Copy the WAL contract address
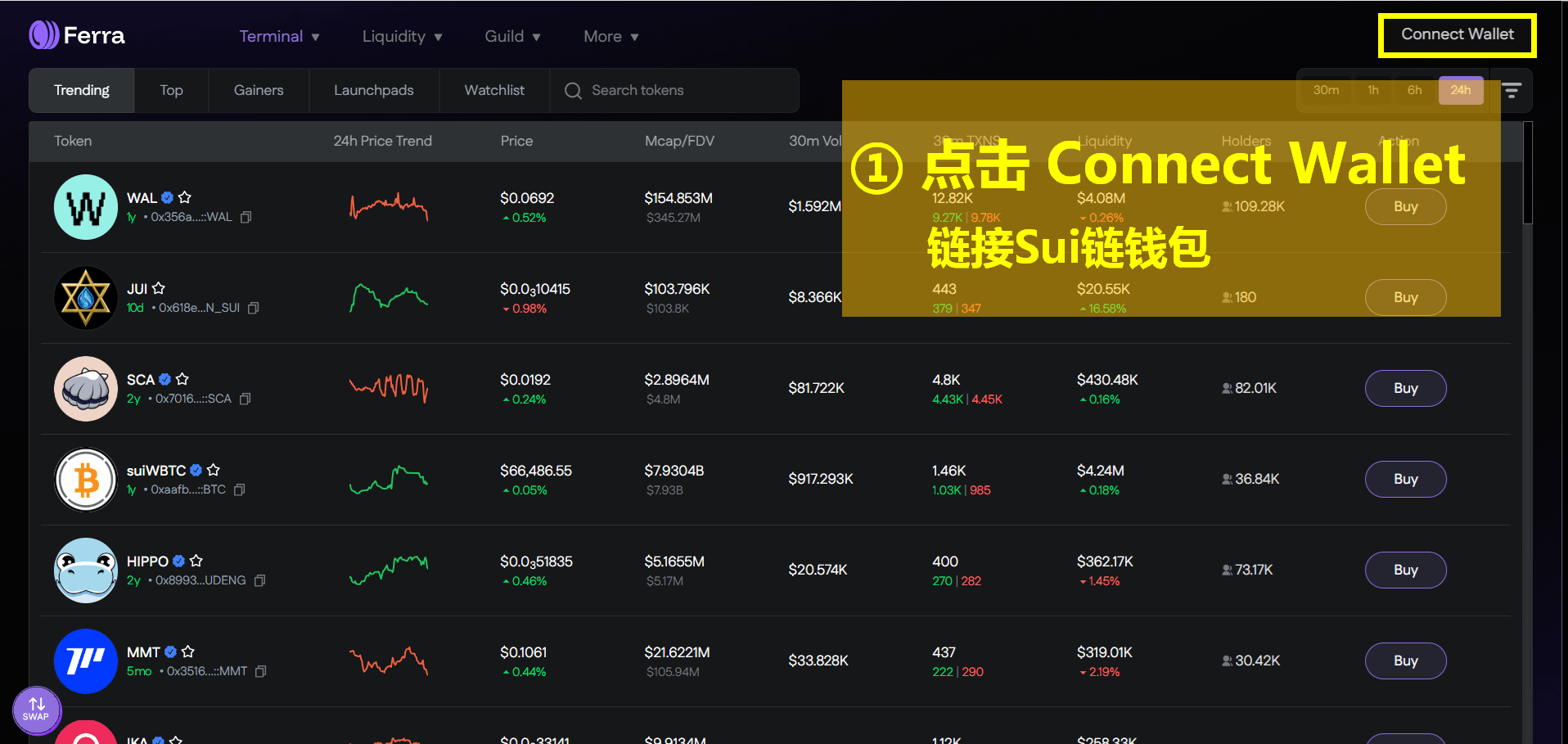Screen dimensions: 1568x744 pyautogui.click(x=246, y=217)
